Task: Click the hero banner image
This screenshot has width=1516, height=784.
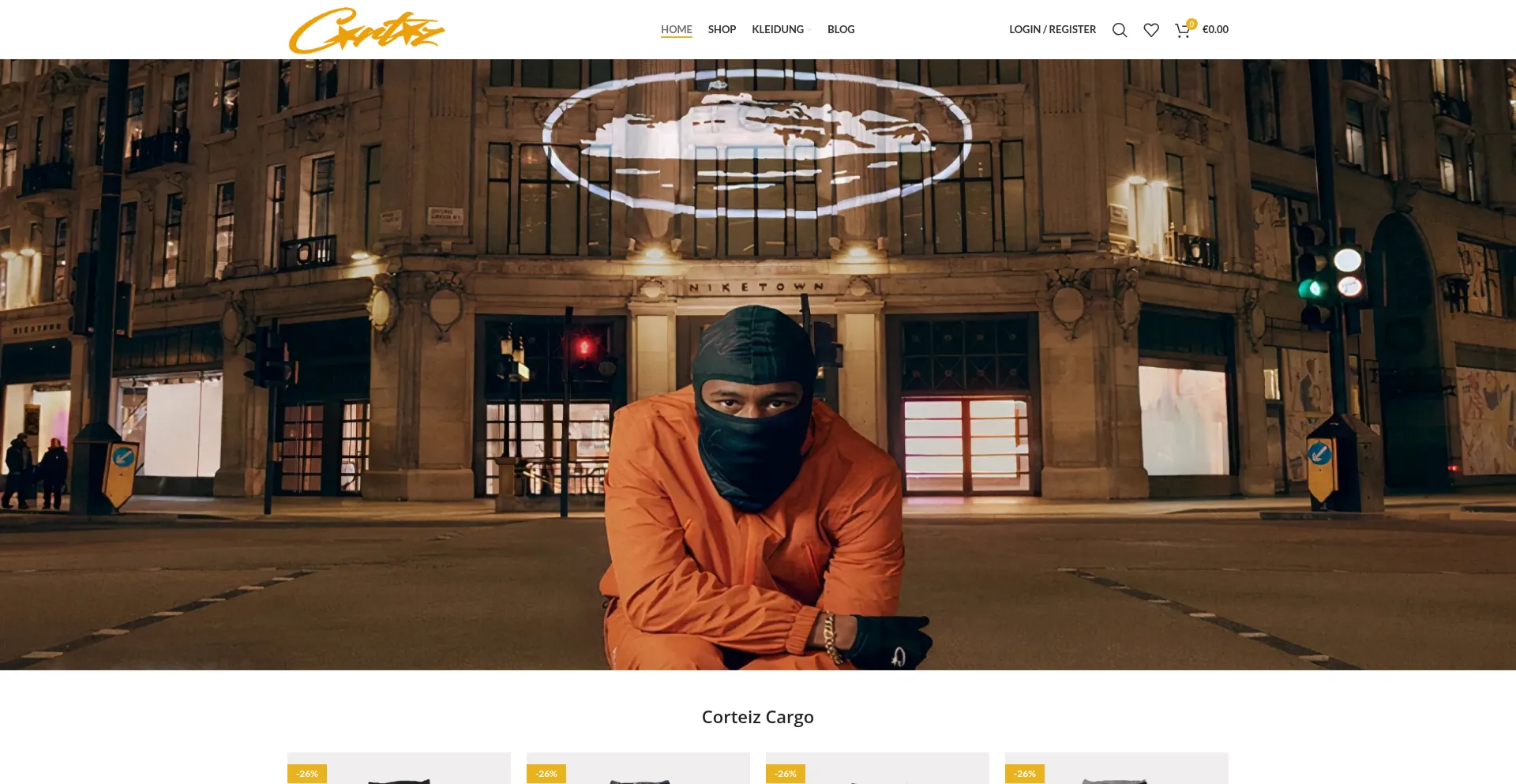Action: [x=758, y=365]
